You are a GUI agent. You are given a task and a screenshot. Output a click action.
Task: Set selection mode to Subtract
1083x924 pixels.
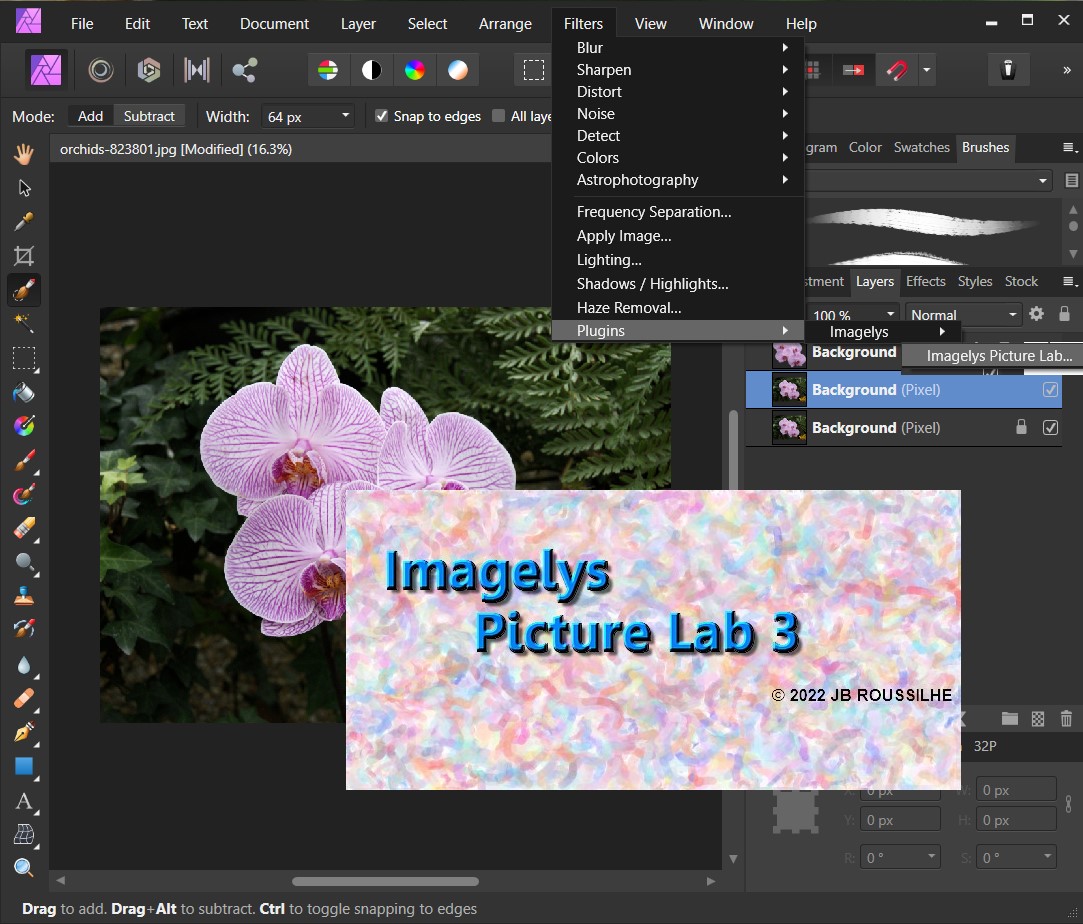click(x=149, y=116)
